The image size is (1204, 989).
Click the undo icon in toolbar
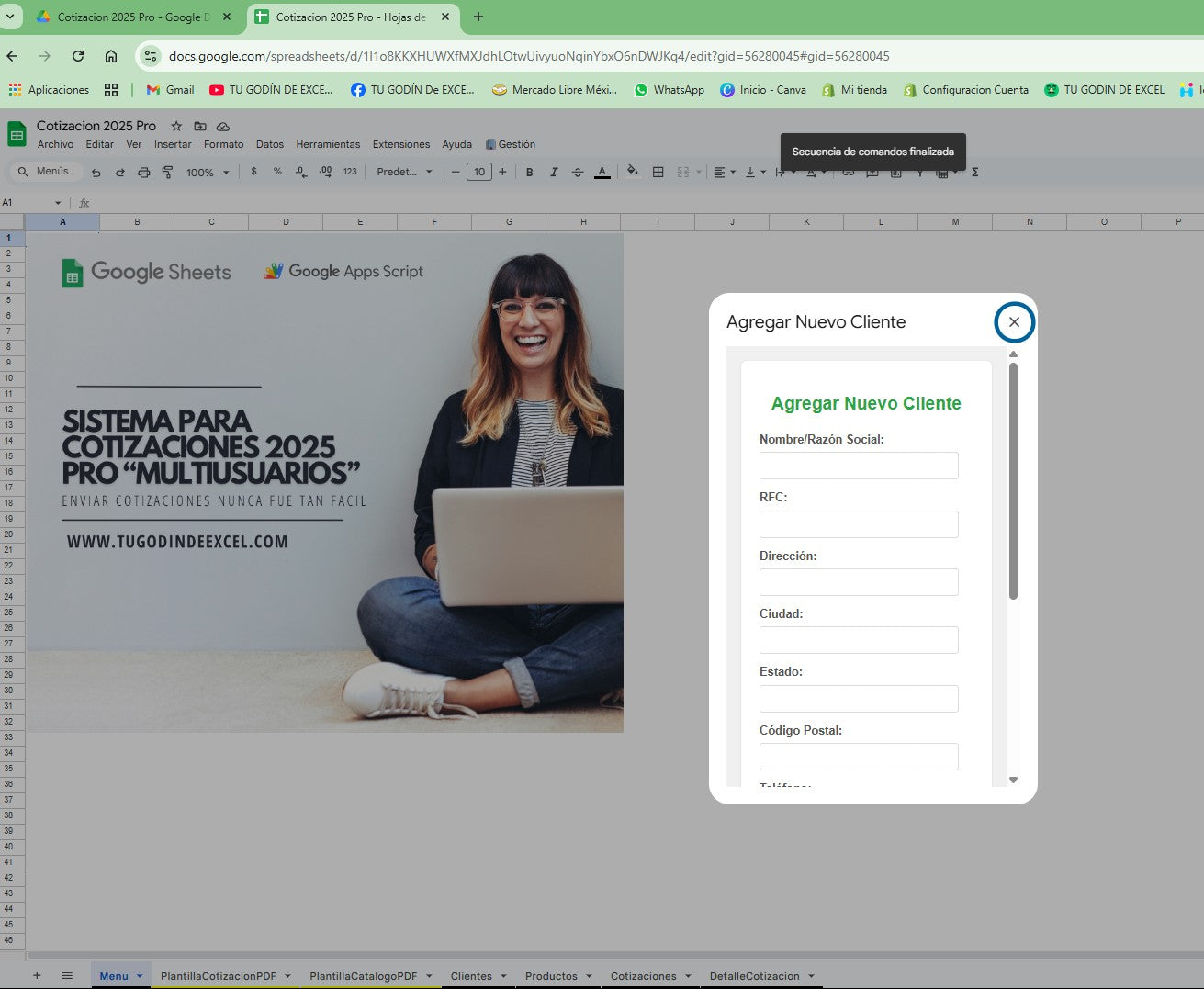tap(96, 172)
